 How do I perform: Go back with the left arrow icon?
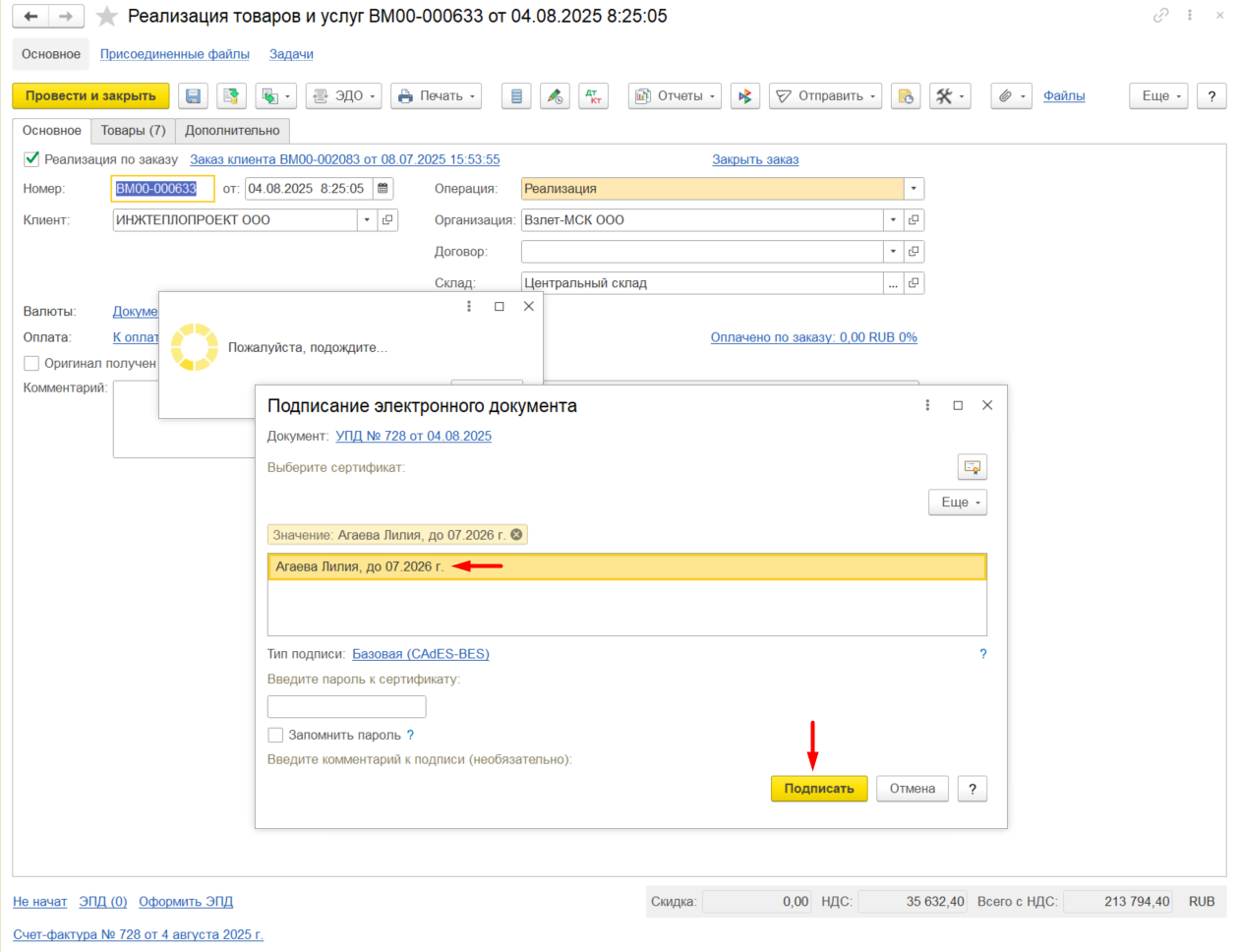pyautogui.click(x=30, y=17)
